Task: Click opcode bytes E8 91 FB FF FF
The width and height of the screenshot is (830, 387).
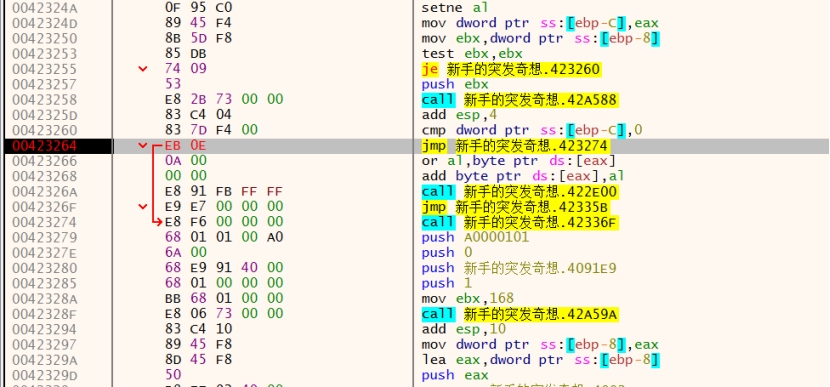Action: [x=224, y=192]
